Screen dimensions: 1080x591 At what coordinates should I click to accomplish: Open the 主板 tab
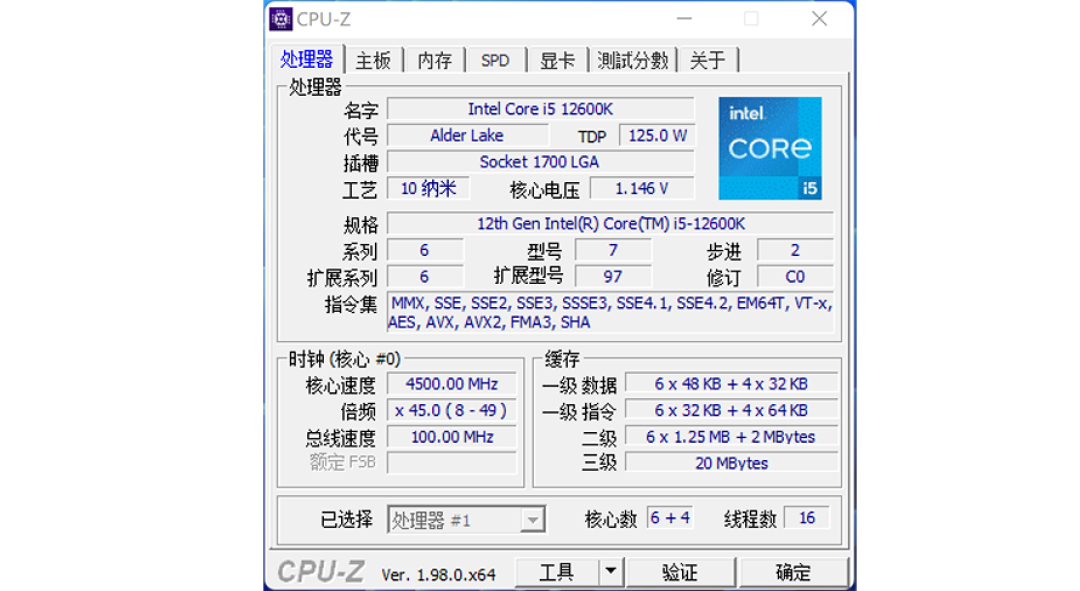(373, 61)
